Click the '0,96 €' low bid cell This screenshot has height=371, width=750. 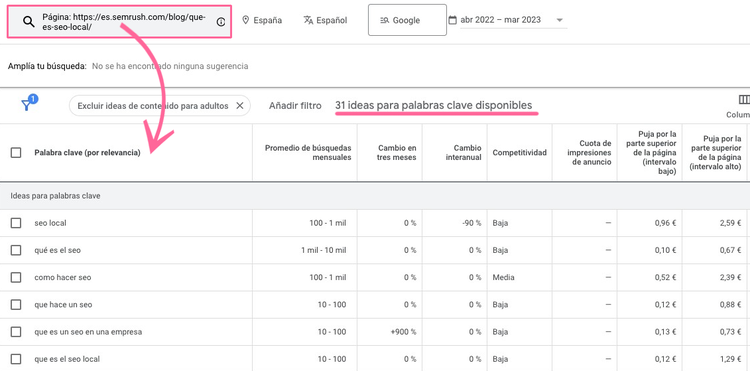(665, 223)
